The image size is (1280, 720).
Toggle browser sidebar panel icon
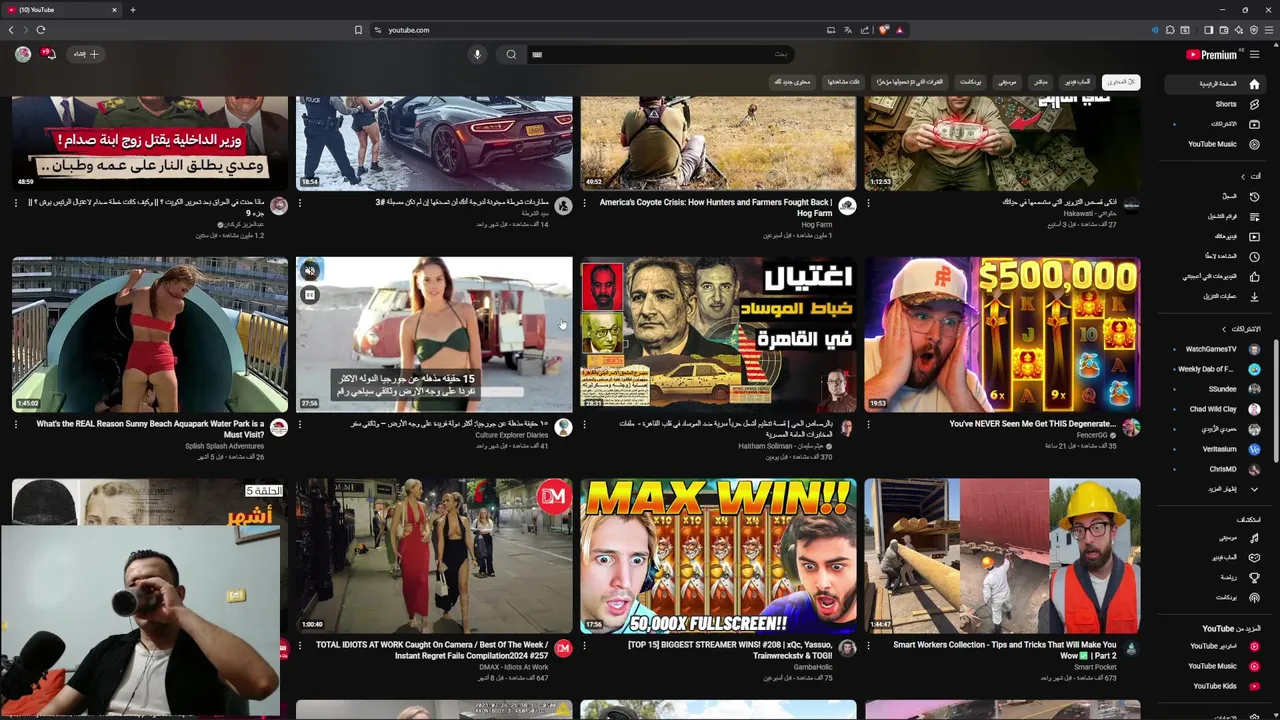[1208, 30]
